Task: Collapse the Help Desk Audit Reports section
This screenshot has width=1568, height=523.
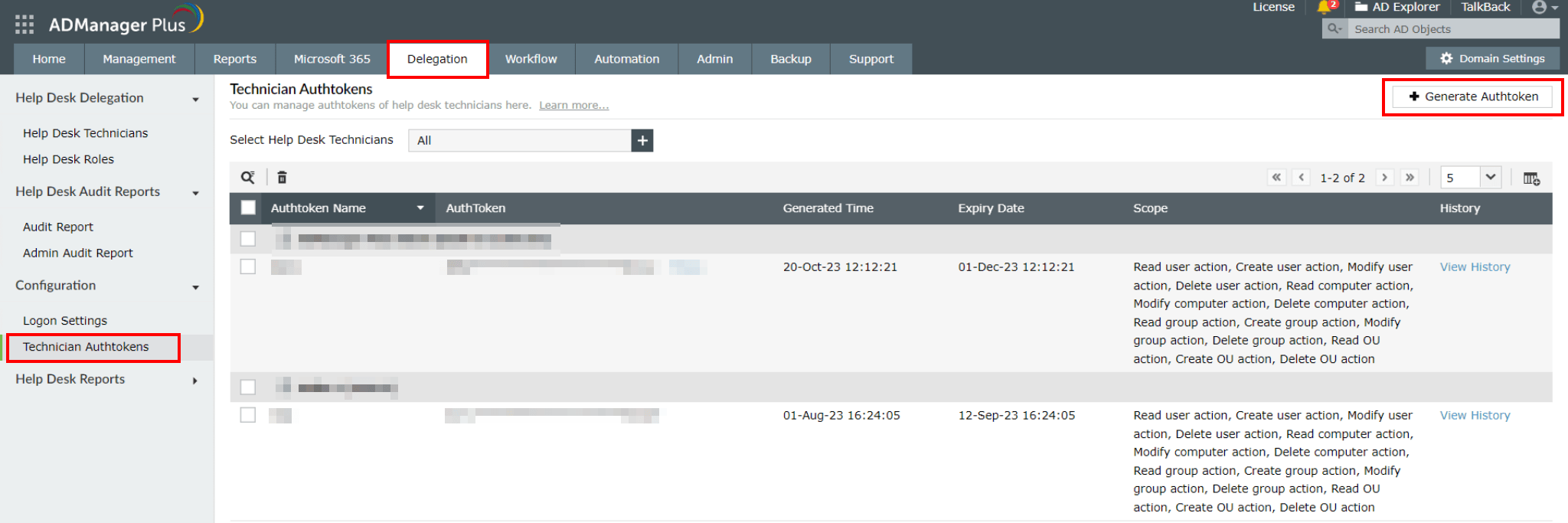Action: tap(196, 194)
